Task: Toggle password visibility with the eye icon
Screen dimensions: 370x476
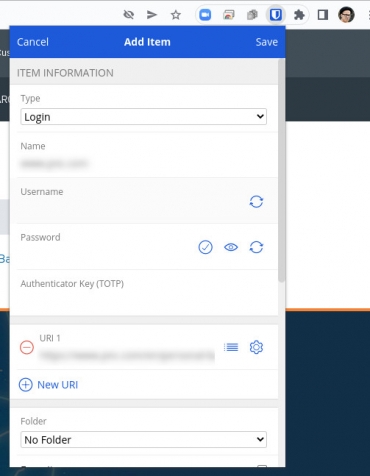Action: click(x=231, y=247)
